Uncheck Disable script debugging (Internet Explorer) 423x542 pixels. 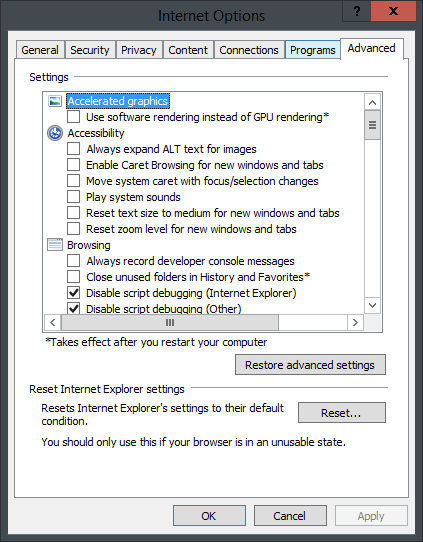point(73,293)
